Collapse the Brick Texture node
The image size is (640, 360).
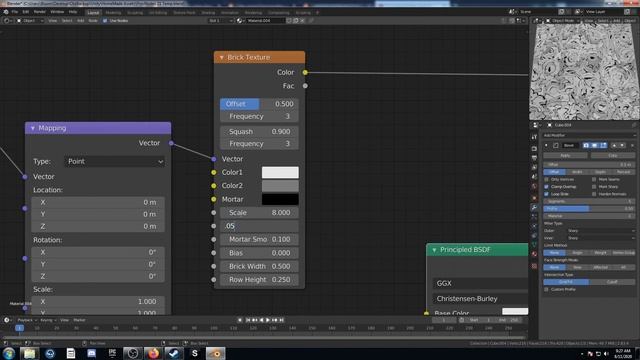point(222,58)
